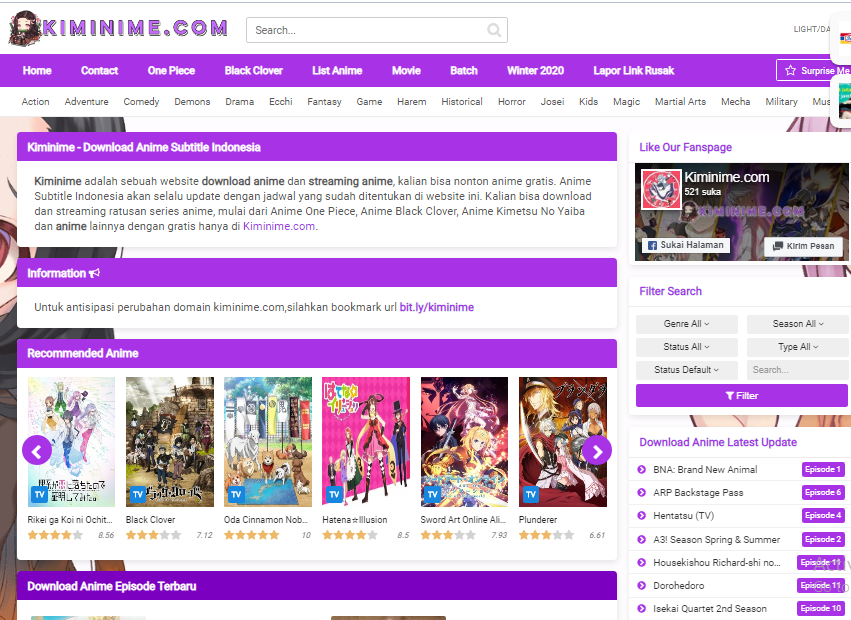851x620 pixels.
Task: Click the main Search input field
Action: coord(377,30)
